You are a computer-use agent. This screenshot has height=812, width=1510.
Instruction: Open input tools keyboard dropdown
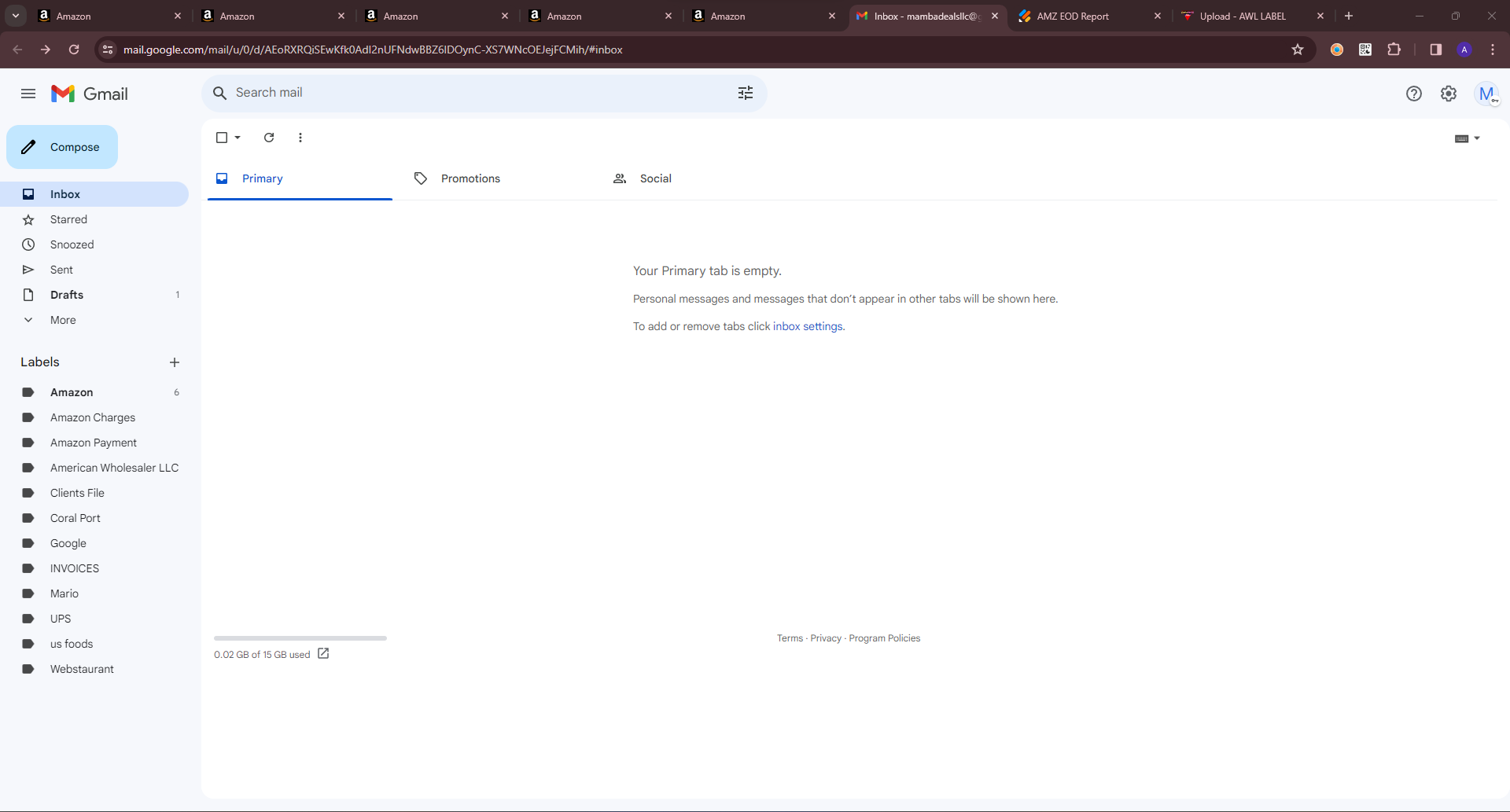(x=1468, y=138)
